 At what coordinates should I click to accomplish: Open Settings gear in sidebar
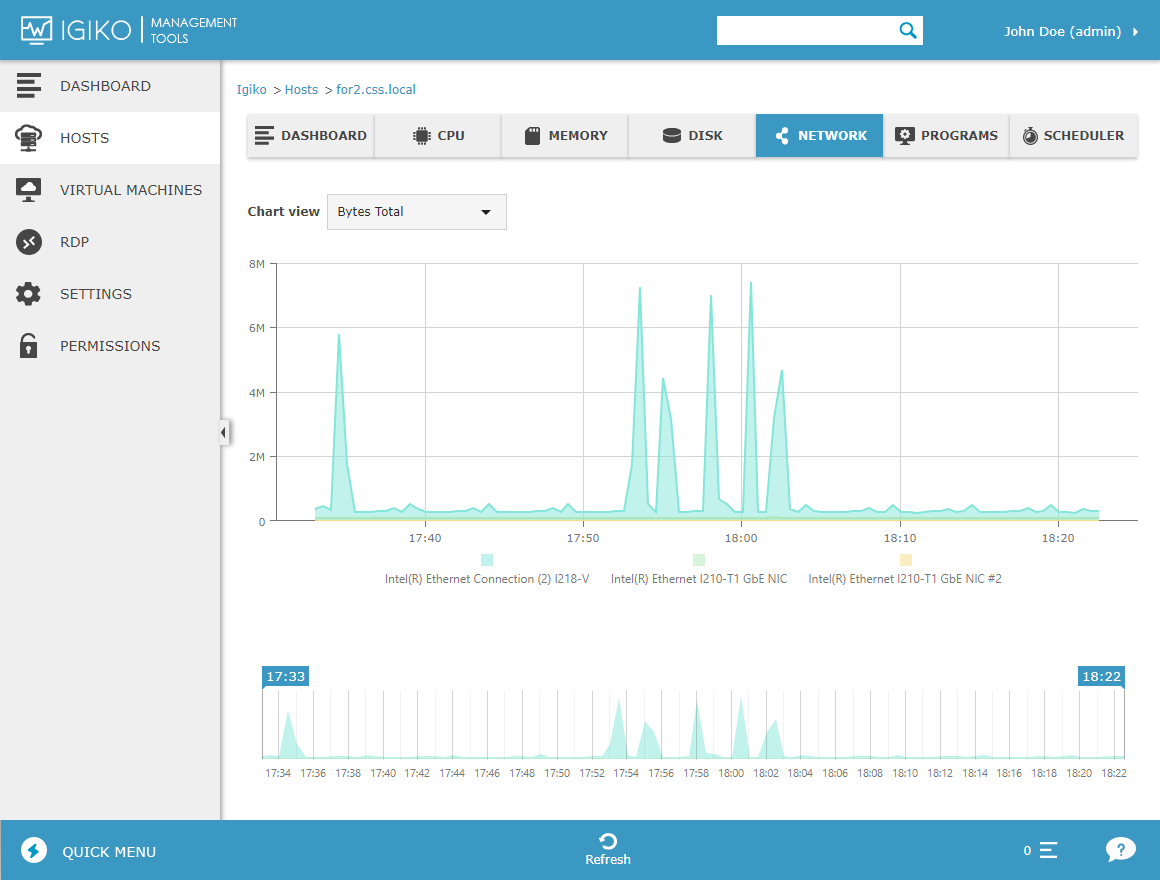point(28,294)
